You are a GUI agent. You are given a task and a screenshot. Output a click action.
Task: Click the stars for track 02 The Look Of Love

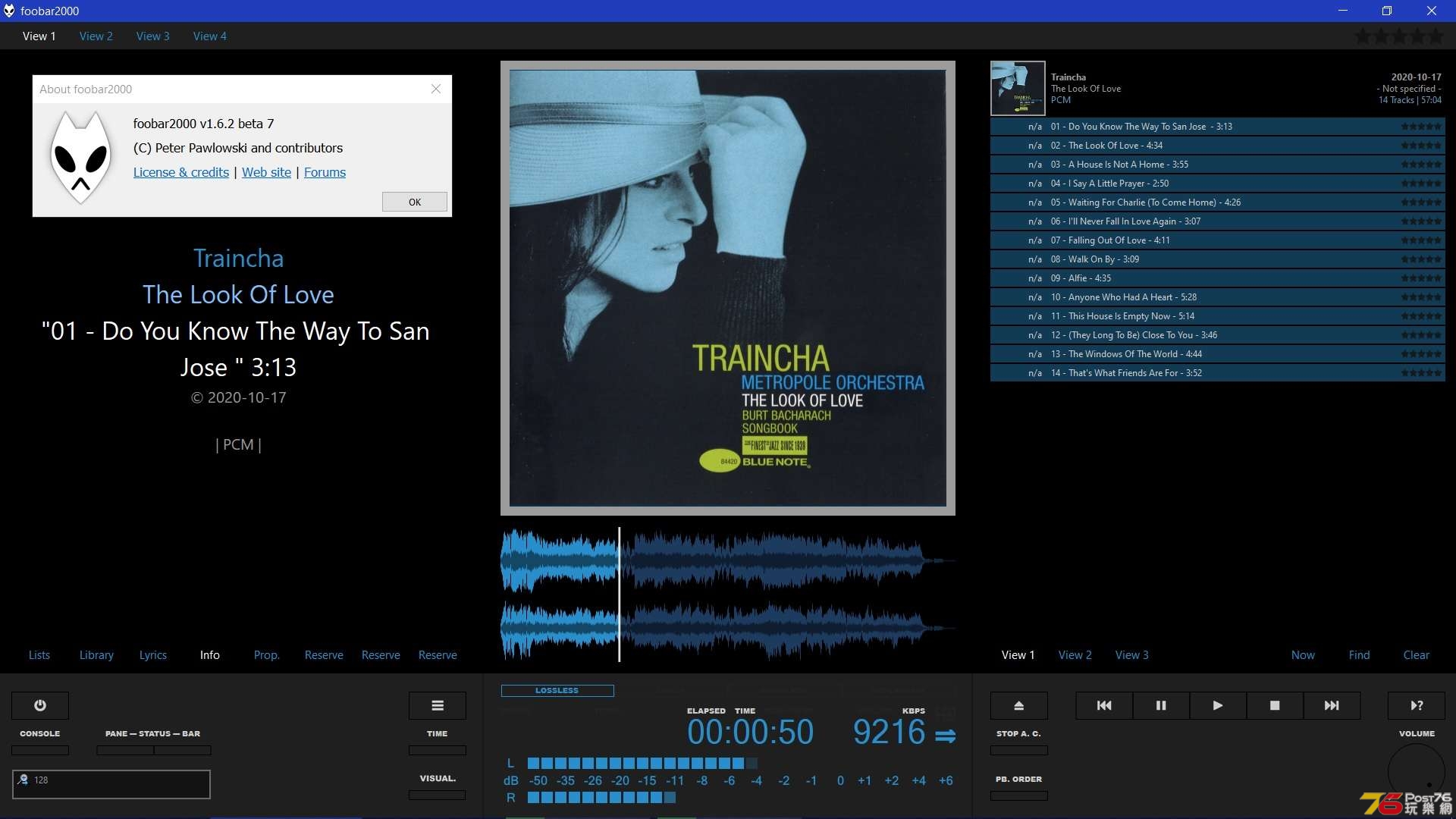1421,146
